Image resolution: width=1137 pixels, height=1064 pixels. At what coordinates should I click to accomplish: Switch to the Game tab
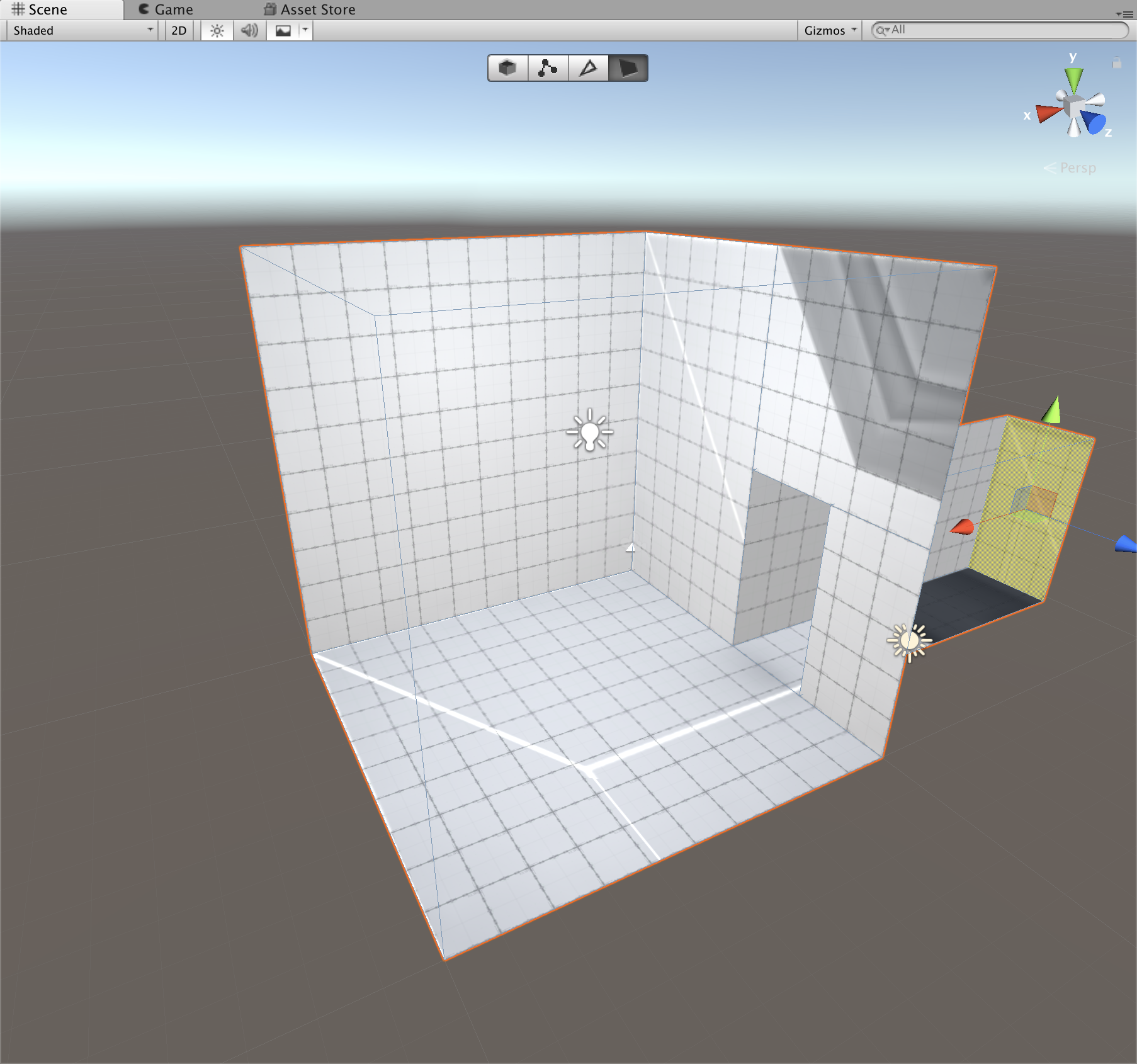point(166,9)
